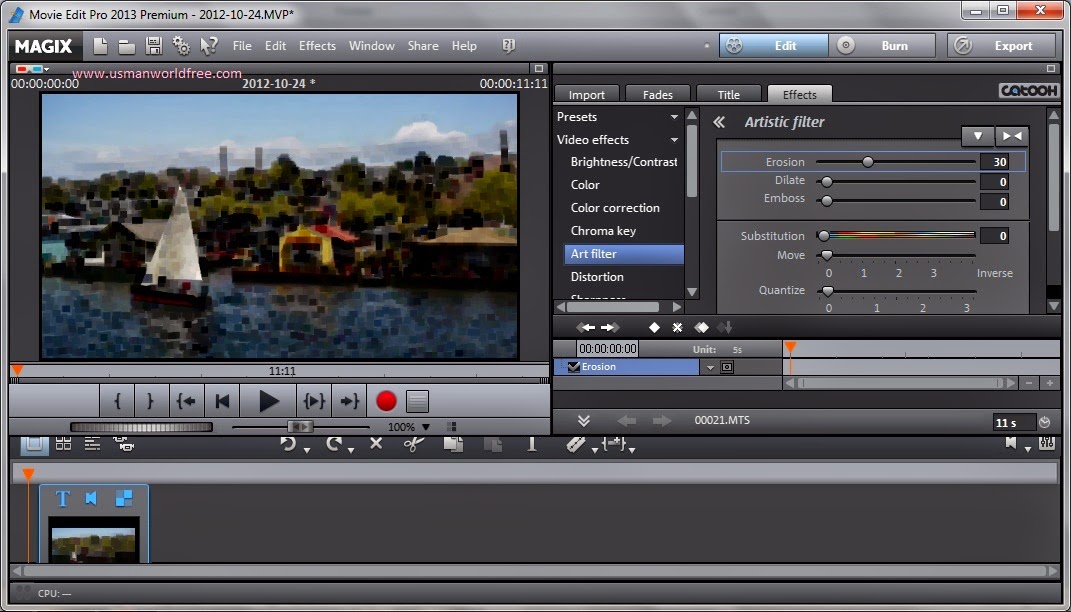Set the range out-point marker button
The width and height of the screenshot is (1071, 612).
[150, 401]
